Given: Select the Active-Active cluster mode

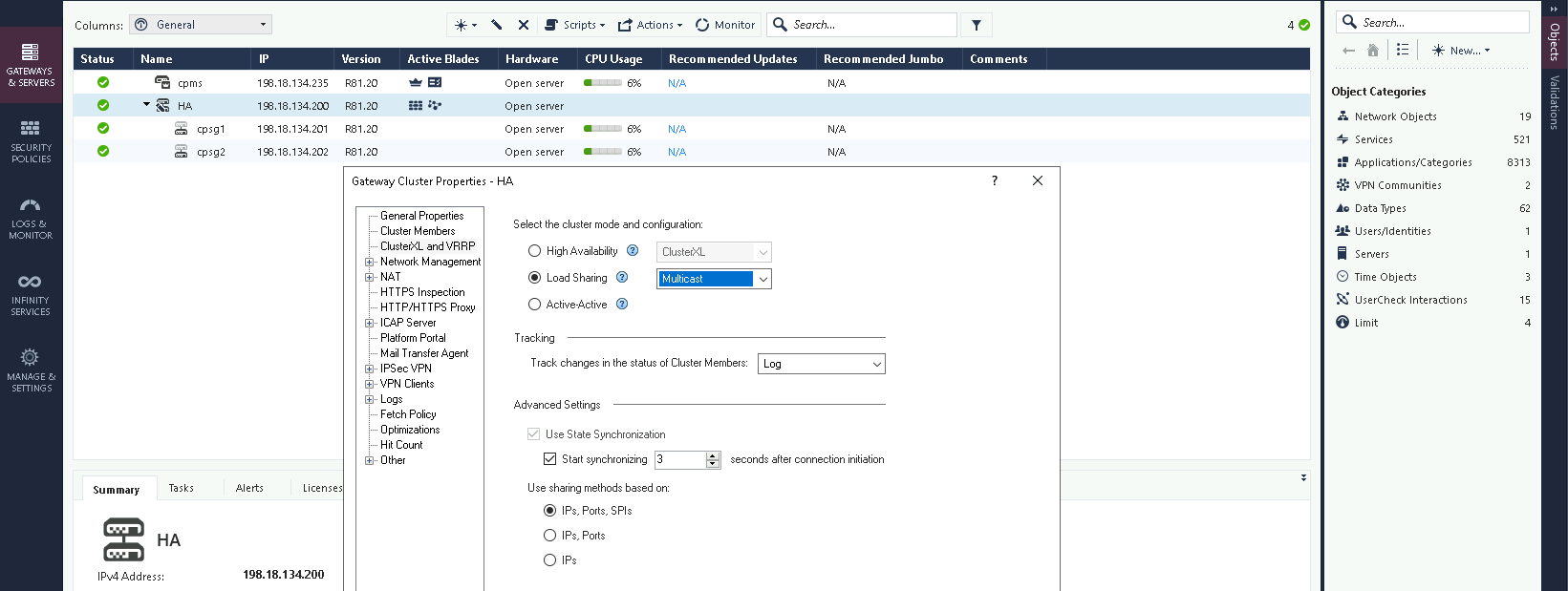Looking at the screenshot, I should (535, 305).
